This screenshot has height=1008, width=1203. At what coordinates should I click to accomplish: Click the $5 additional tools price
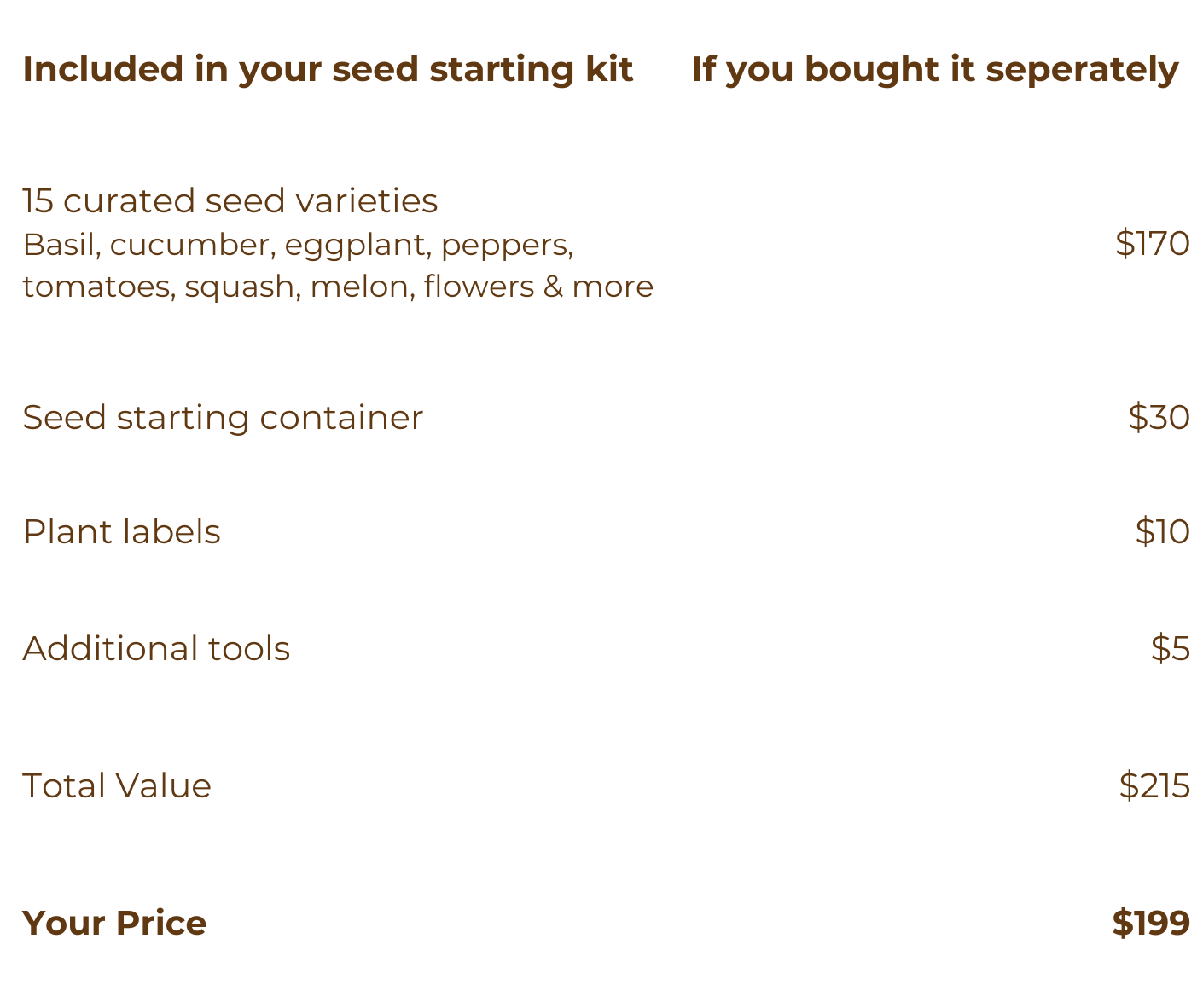pos(1170,649)
